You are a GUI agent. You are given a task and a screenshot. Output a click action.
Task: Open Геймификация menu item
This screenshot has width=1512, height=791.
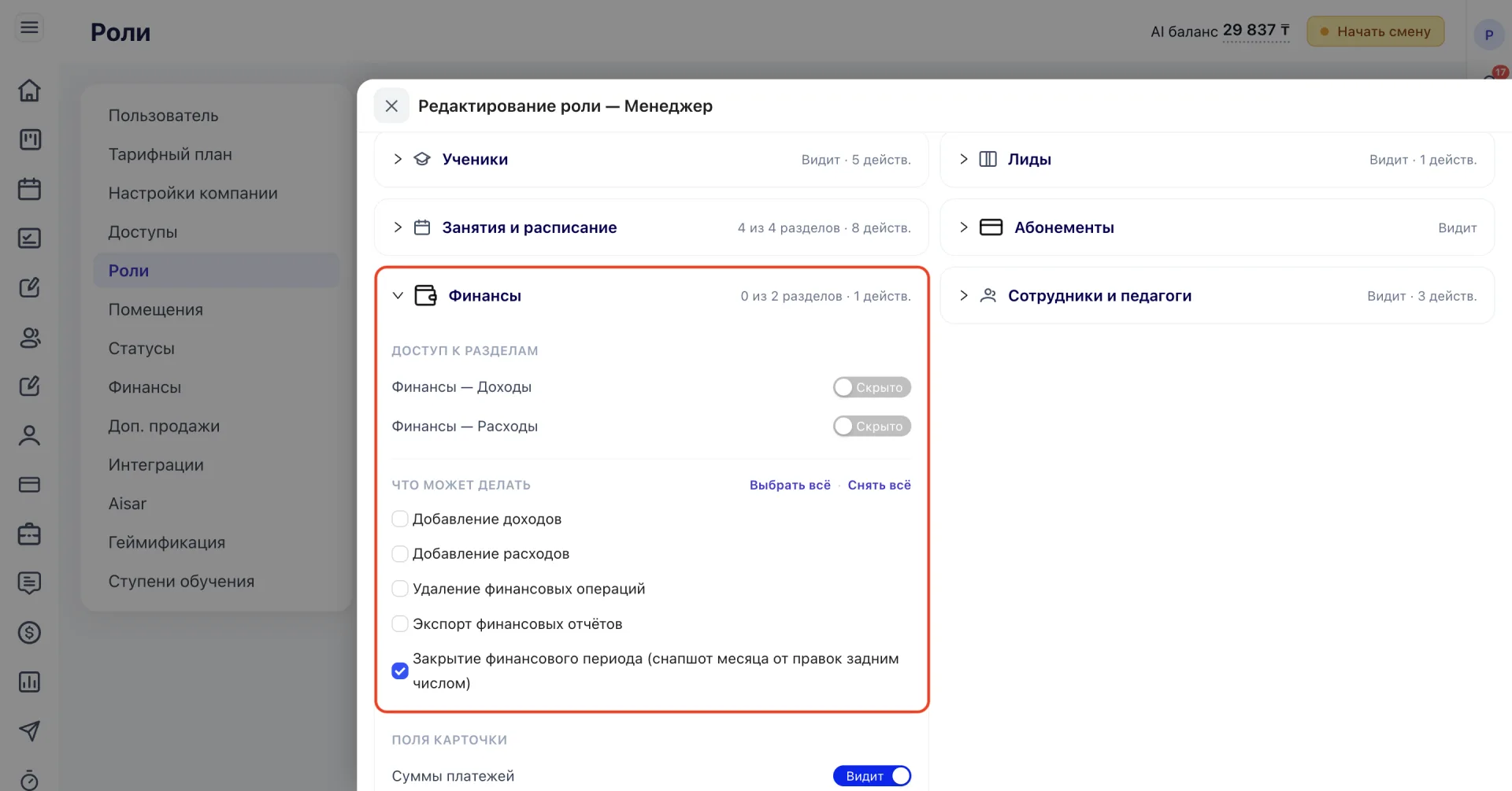217,542
